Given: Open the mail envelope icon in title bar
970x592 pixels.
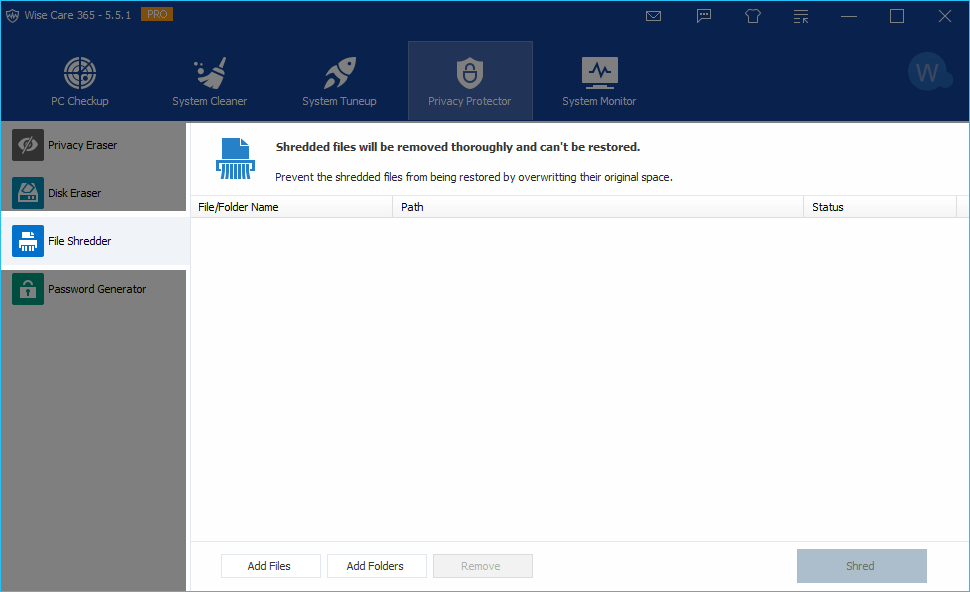Looking at the screenshot, I should click(653, 16).
